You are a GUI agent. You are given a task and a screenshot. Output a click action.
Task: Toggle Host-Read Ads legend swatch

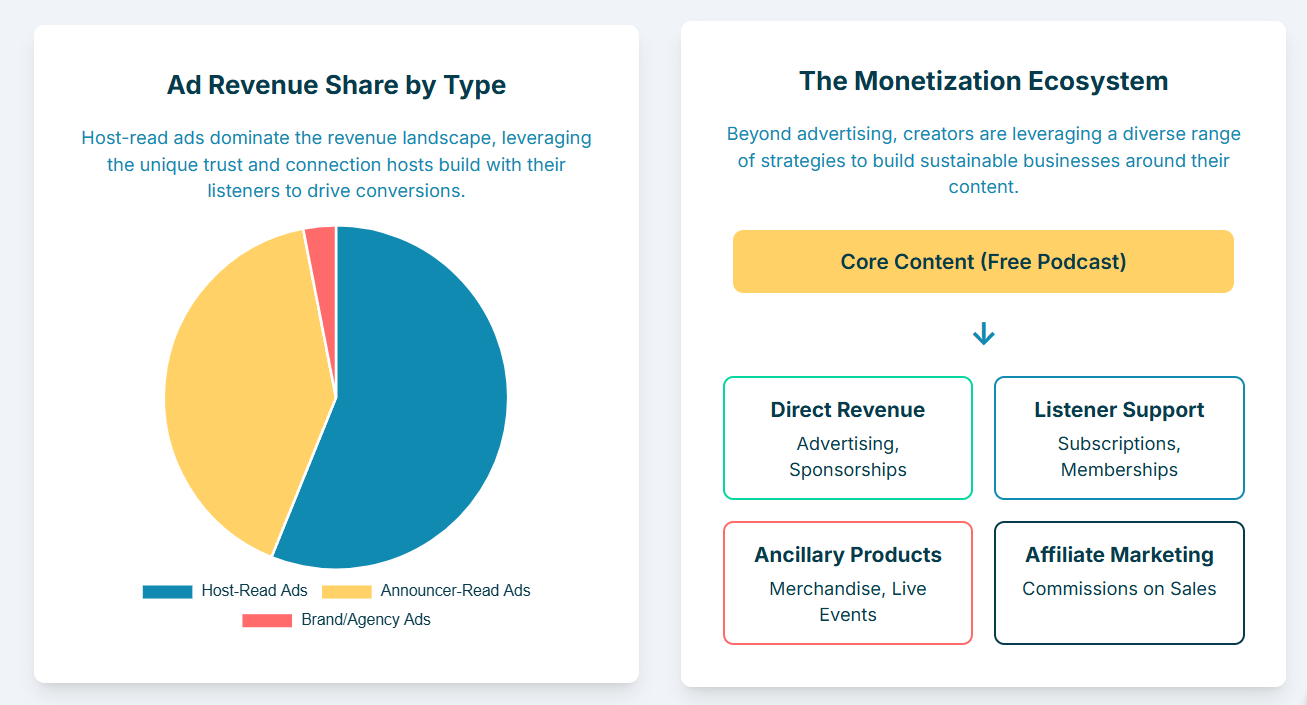click(167, 591)
